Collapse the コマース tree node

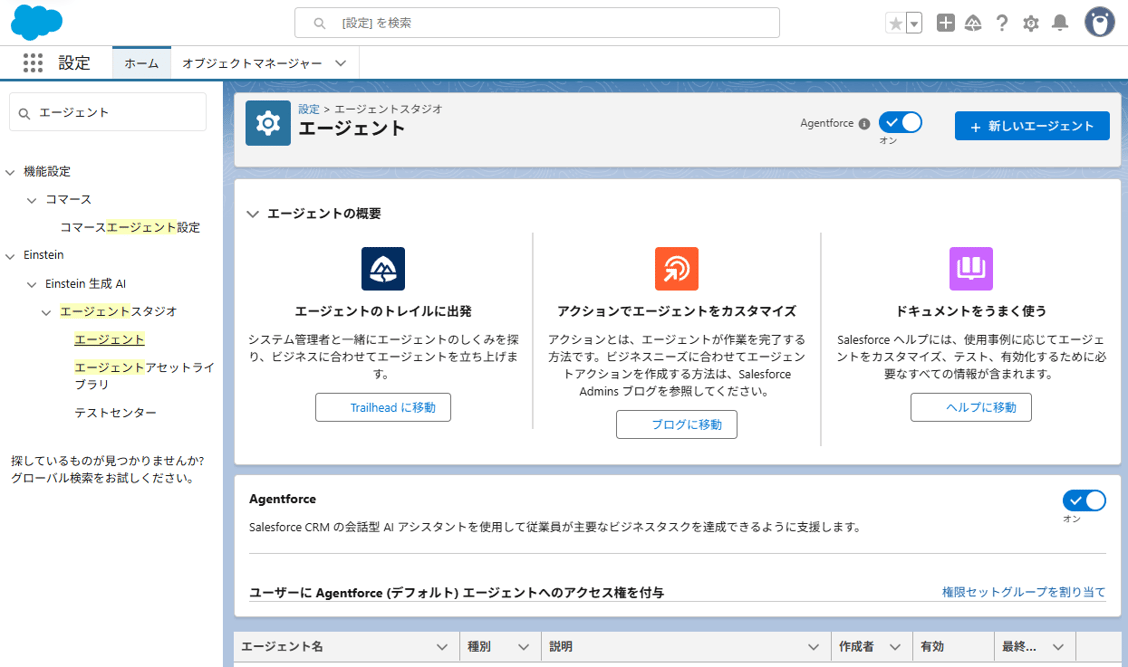[x=32, y=201]
